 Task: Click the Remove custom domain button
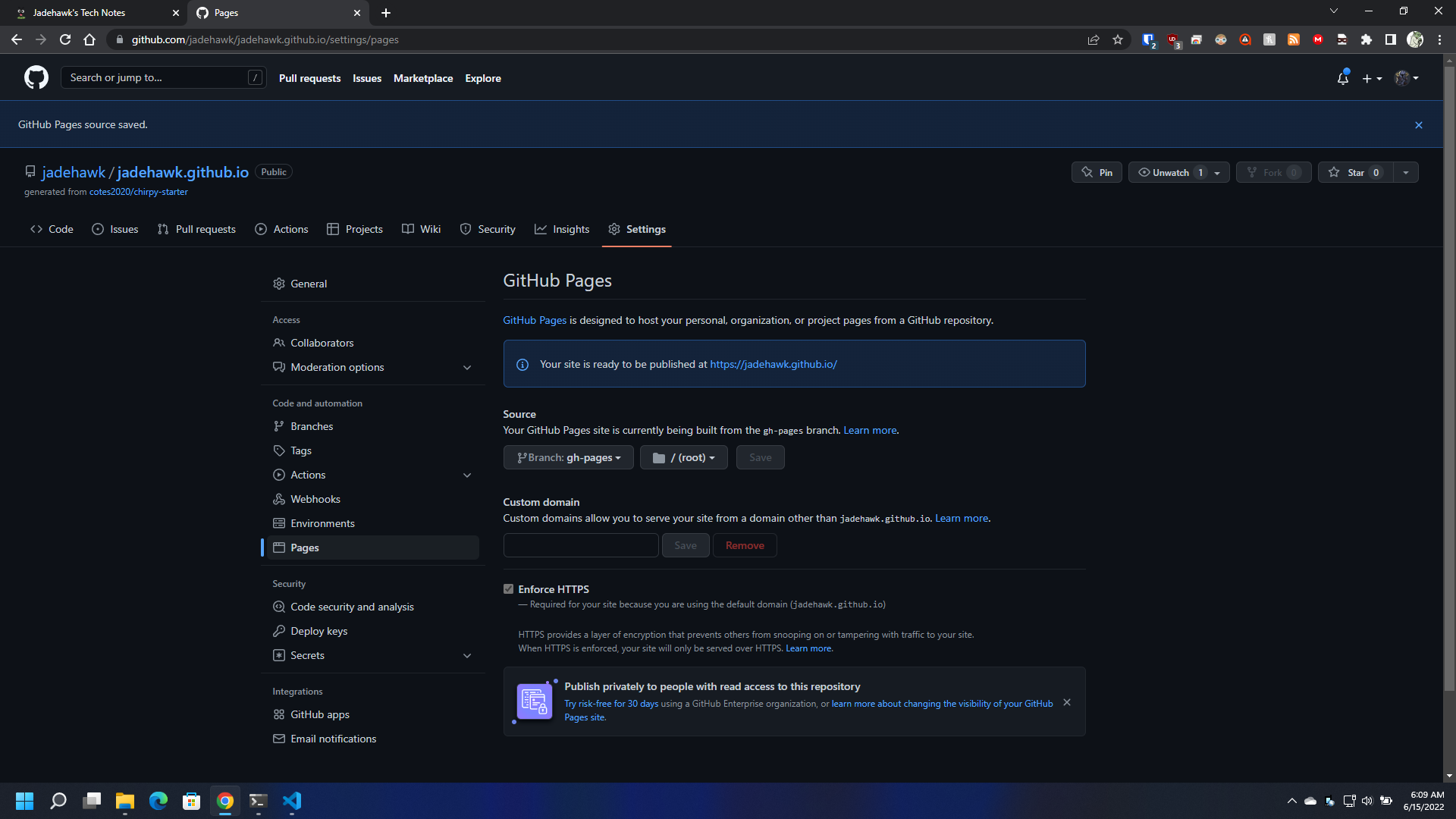click(x=744, y=545)
